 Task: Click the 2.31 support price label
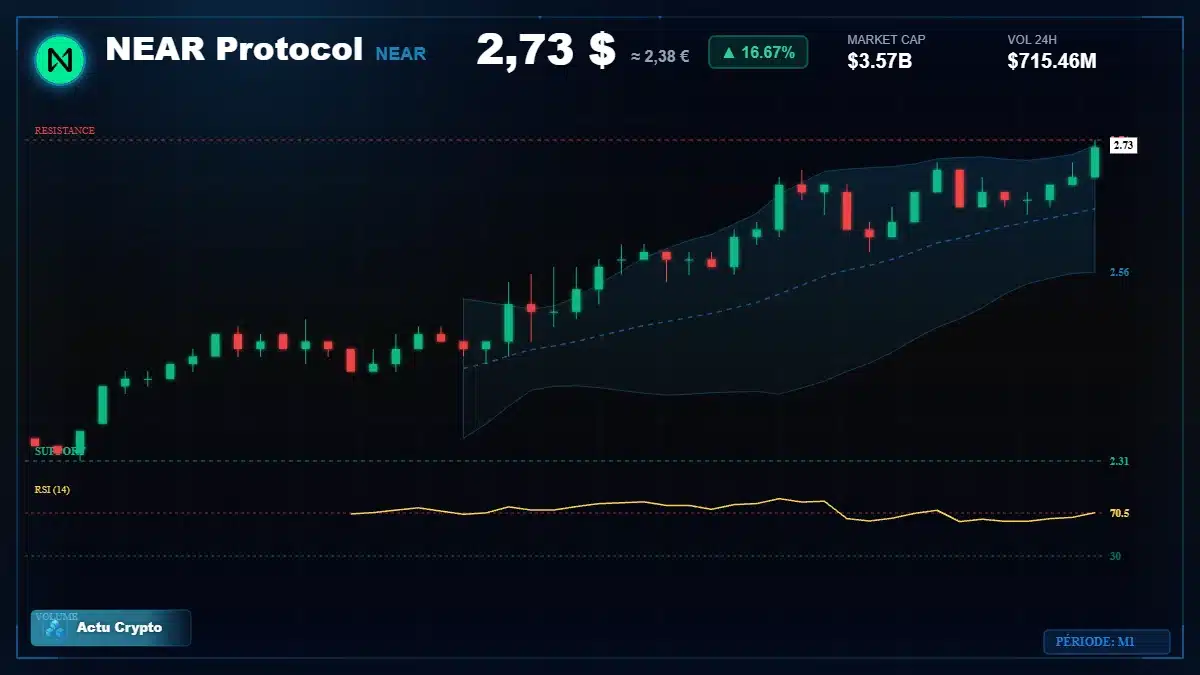tap(1120, 461)
